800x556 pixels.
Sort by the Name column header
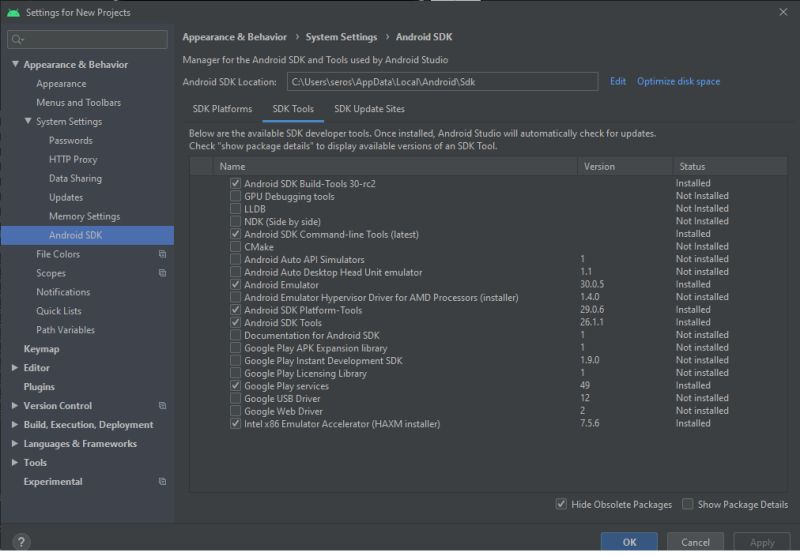pyautogui.click(x=395, y=166)
